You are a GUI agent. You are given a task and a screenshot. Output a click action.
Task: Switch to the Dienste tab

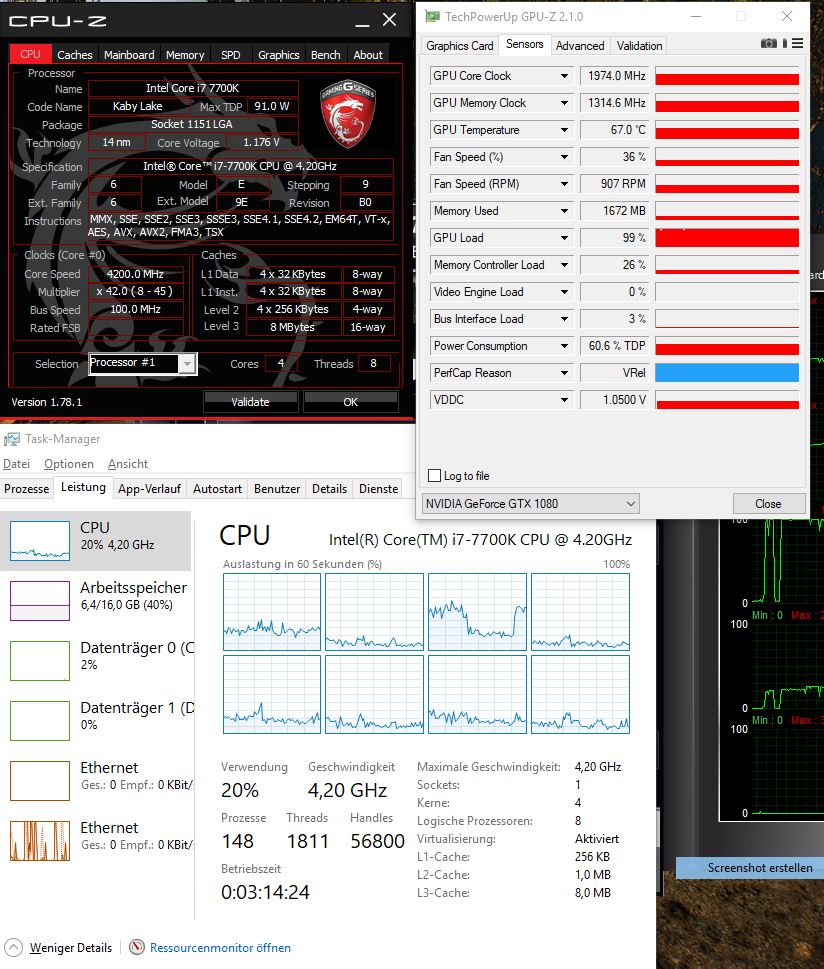click(378, 489)
